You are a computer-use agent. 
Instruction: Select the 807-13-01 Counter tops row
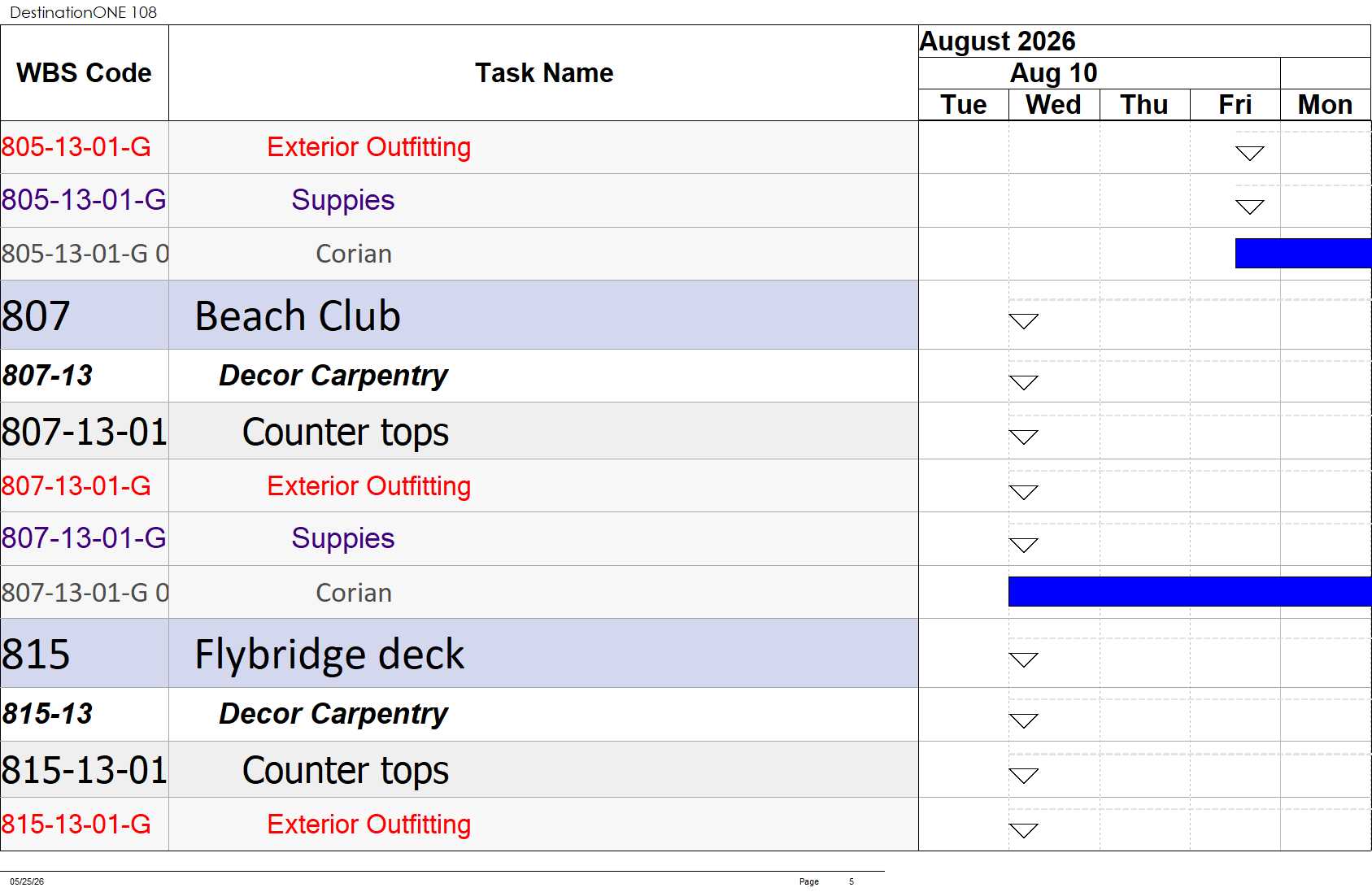click(460, 431)
